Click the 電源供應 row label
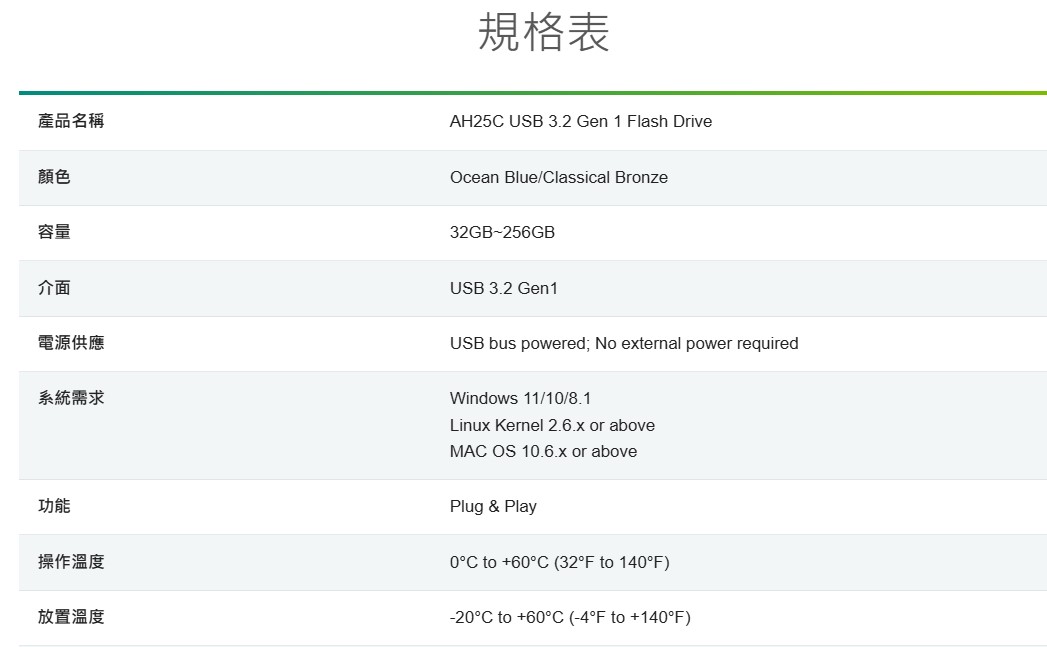 [71, 343]
